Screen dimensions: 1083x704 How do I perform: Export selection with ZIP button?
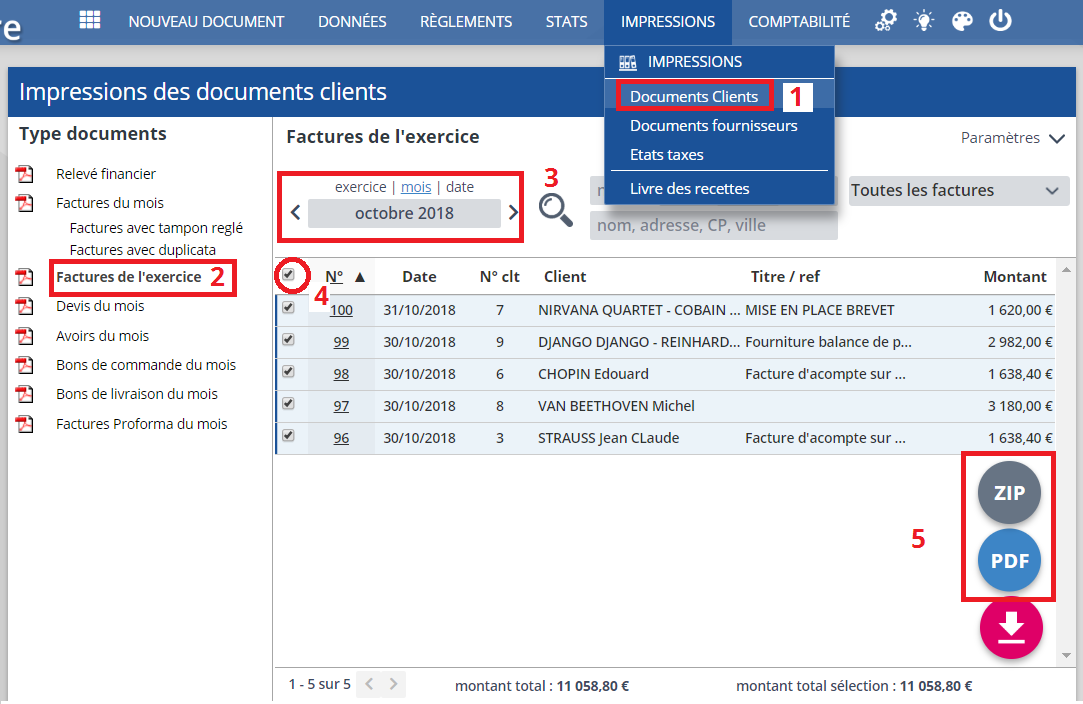pyautogui.click(x=1009, y=493)
